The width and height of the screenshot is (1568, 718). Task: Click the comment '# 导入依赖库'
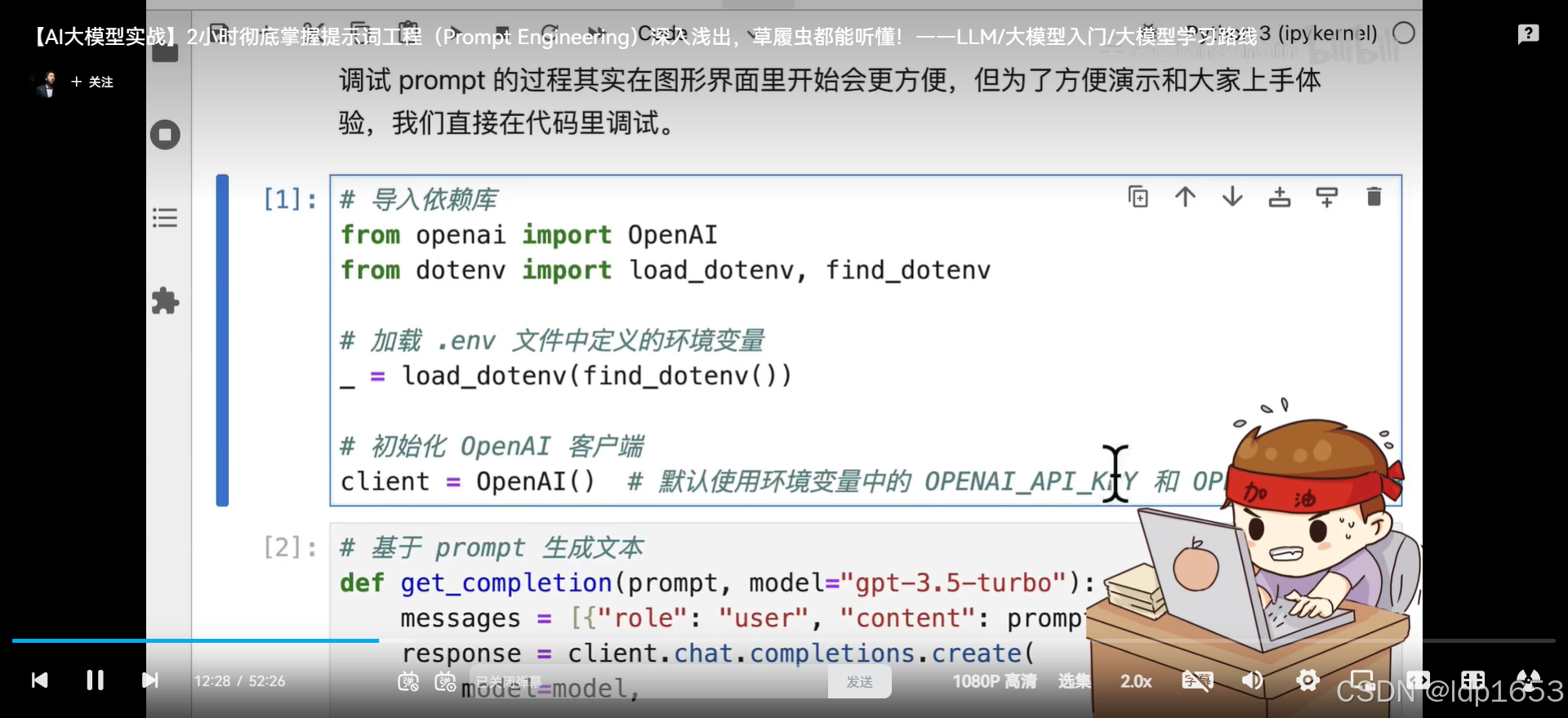pos(418,200)
